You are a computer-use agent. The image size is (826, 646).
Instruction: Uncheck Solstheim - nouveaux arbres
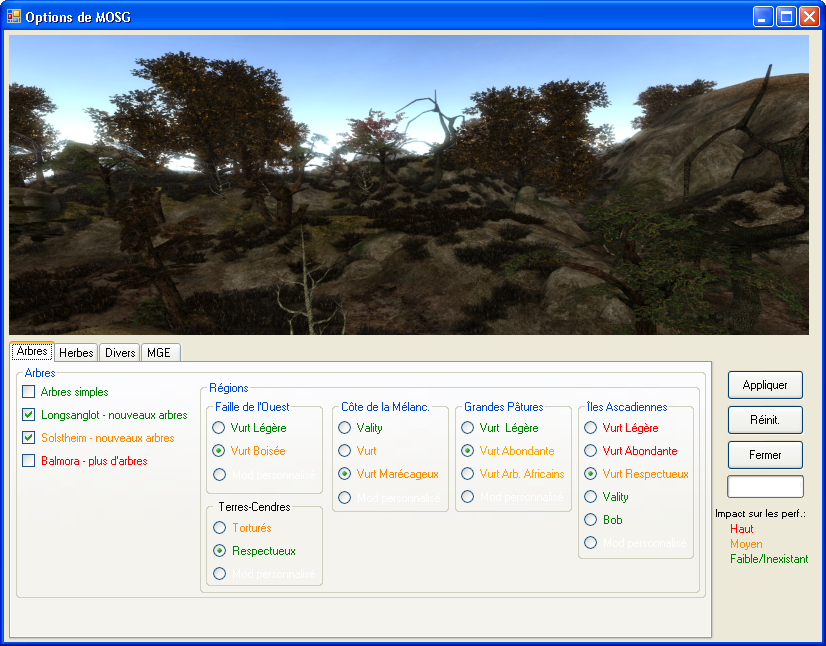tap(28, 438)
